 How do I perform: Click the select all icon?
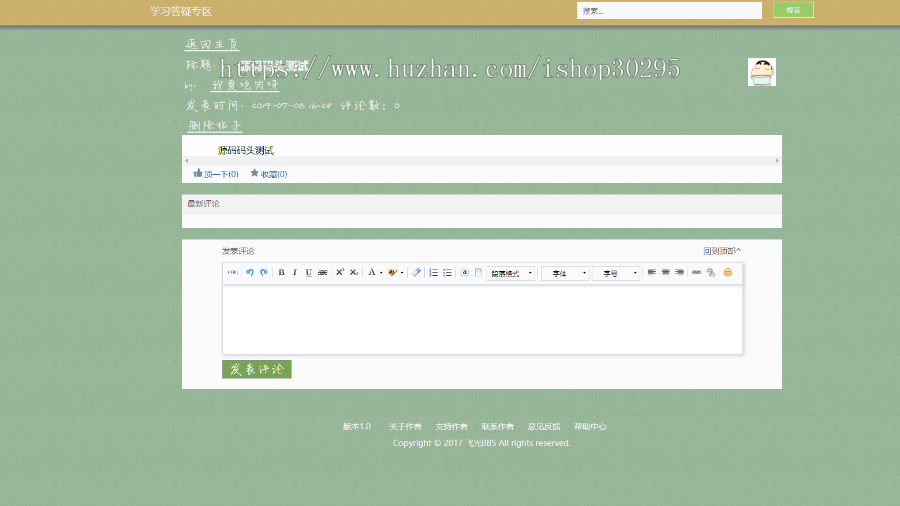coord(465,273)
